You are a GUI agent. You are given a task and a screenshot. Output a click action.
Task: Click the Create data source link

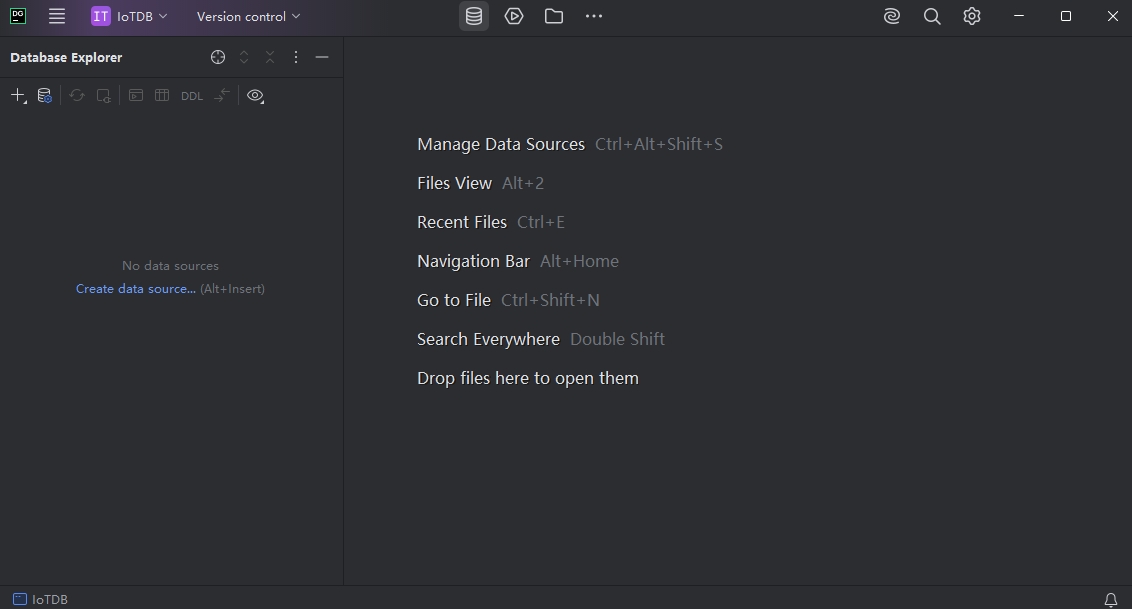coord(136,289)
